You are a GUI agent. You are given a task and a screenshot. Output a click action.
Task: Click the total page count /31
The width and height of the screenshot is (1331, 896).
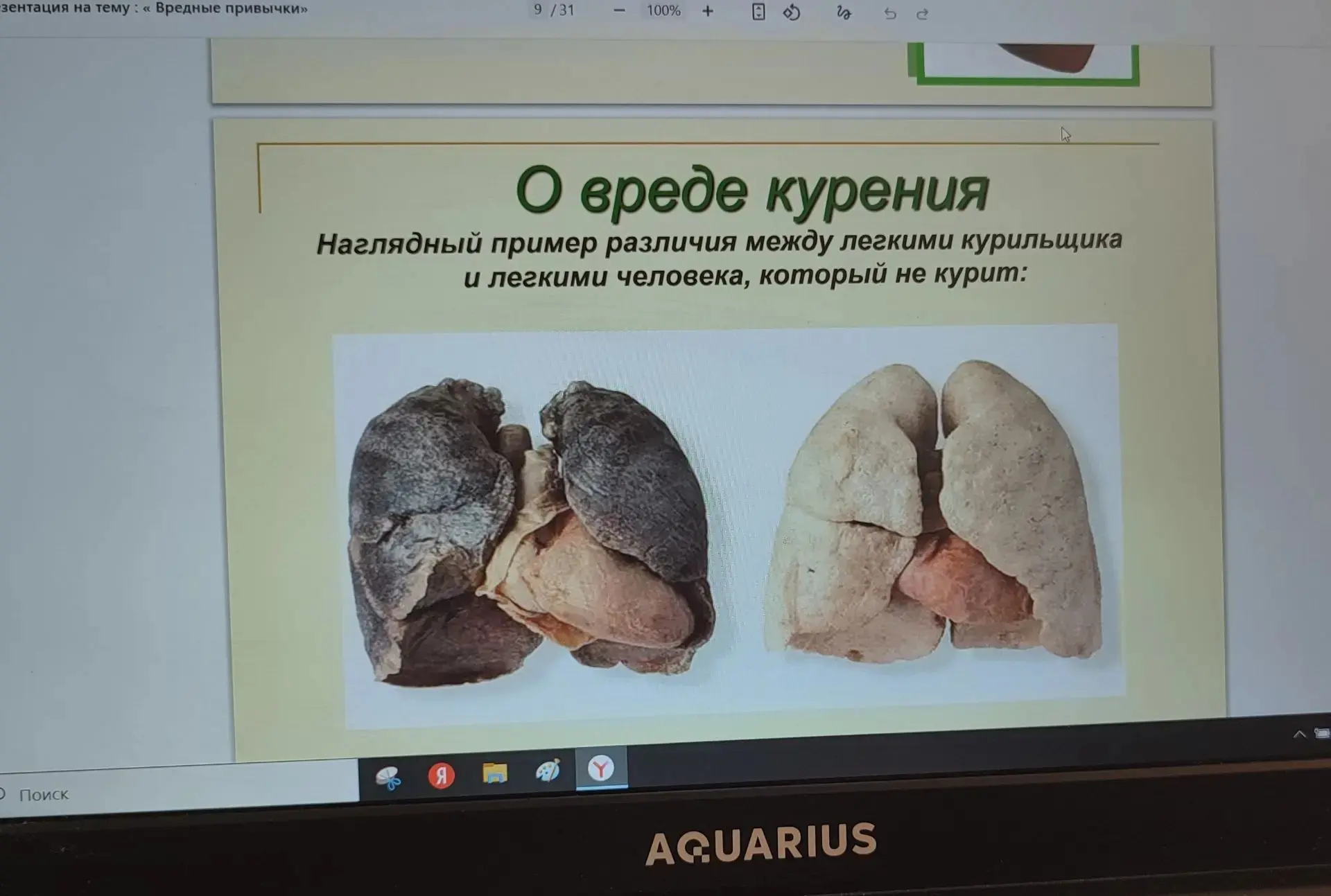coord(562,10)
